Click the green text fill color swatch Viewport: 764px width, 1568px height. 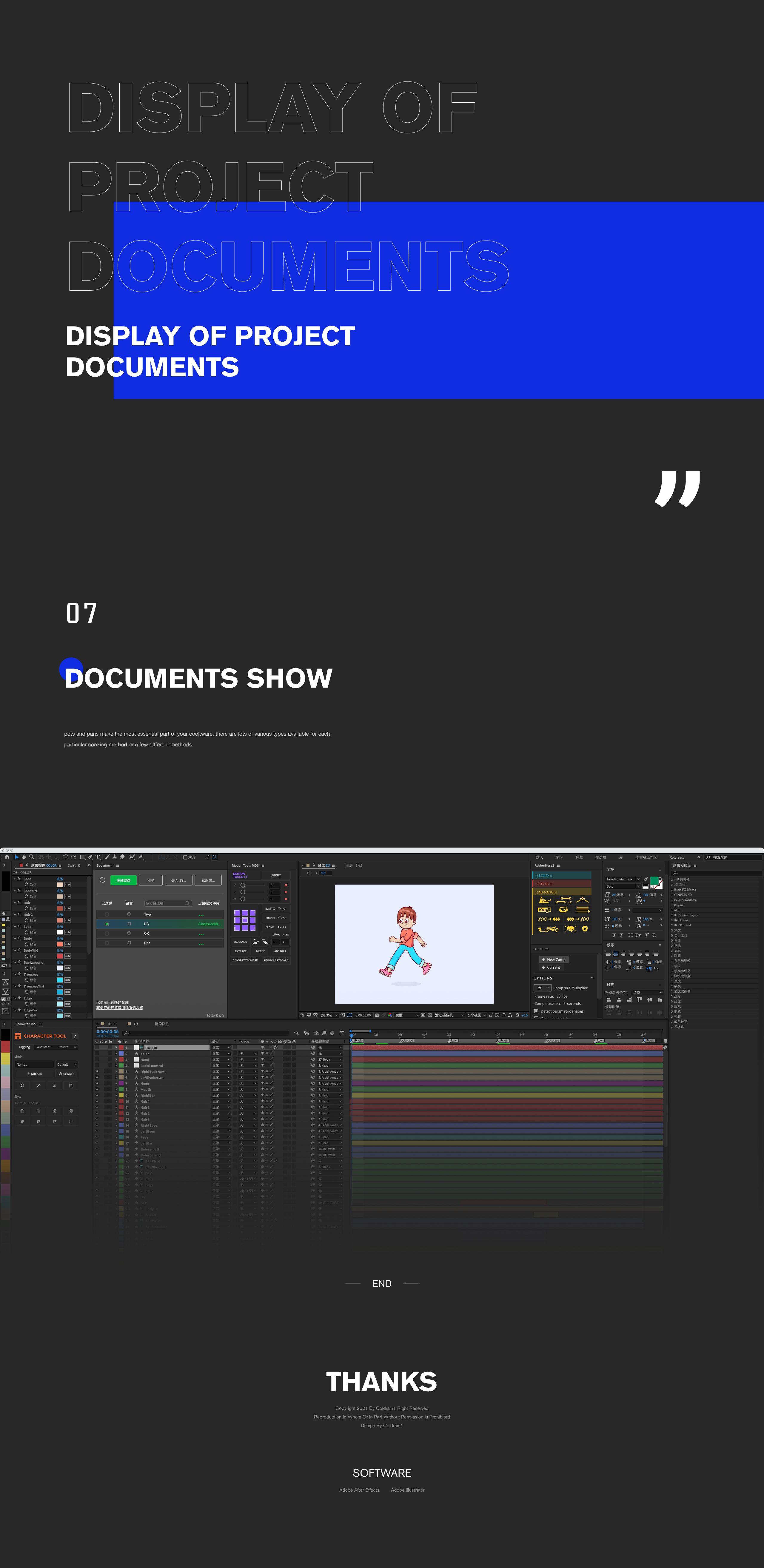point(654,881)
